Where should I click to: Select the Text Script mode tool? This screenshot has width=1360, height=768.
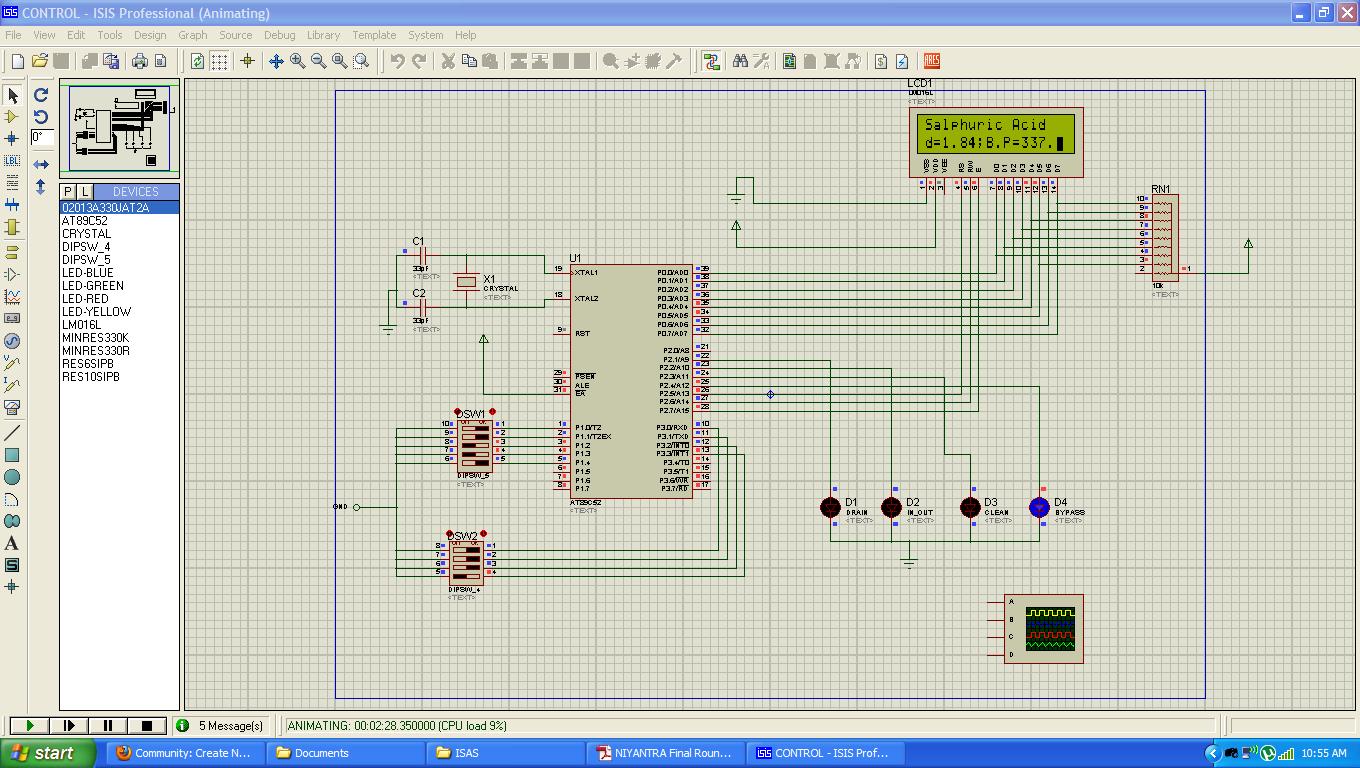pos(12,183)
